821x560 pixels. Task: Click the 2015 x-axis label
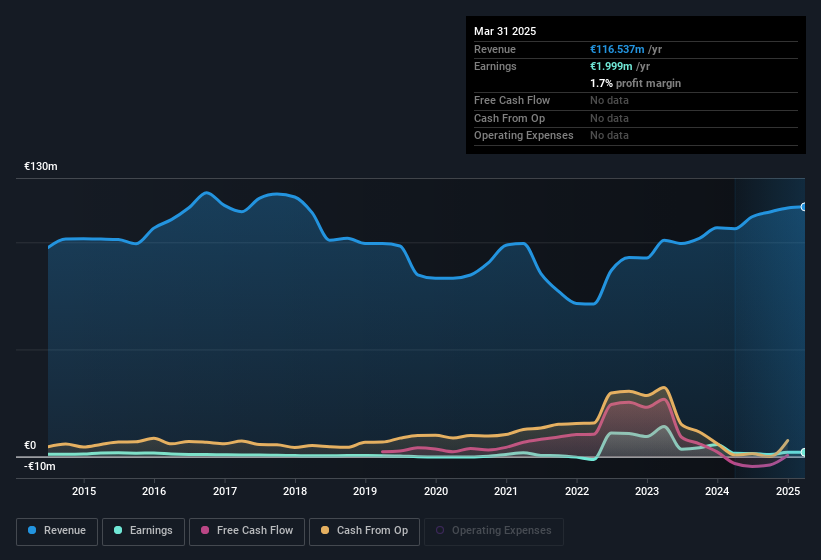[x=84, y=491]
